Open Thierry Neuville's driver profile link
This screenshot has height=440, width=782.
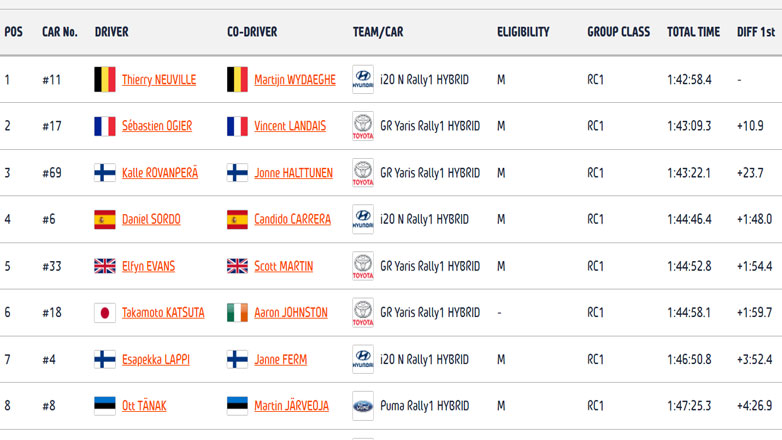tap(159, 80)
